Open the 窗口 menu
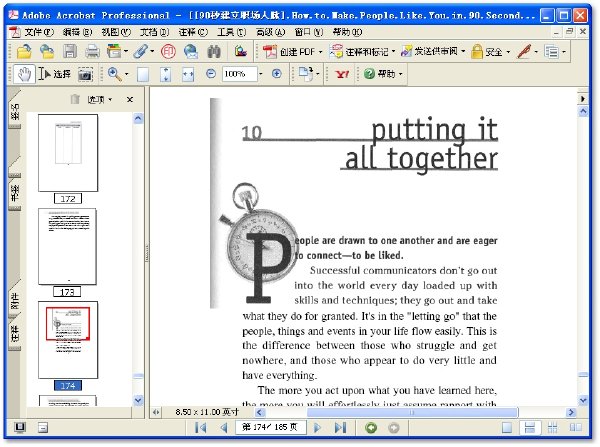The height and width of the screenshot is (447, 600). click(x=308, y=32)
